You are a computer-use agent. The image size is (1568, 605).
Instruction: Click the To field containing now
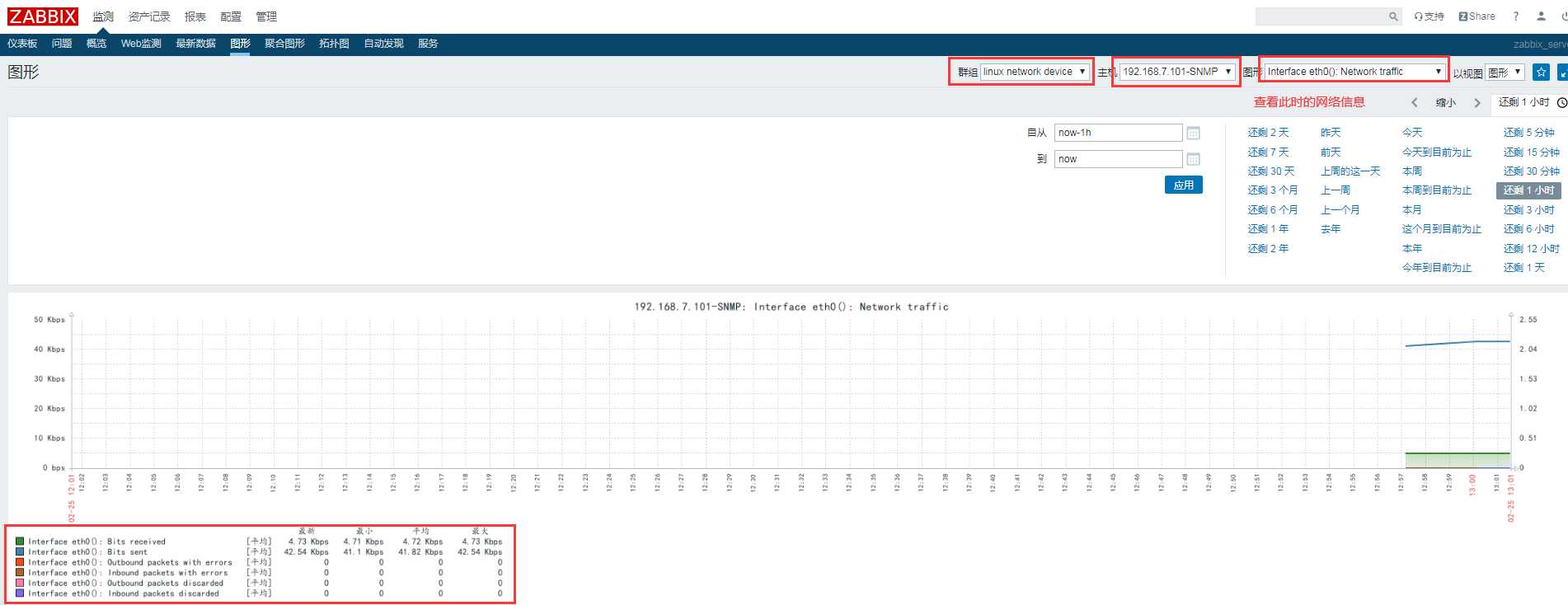(x=1118, y=159)
